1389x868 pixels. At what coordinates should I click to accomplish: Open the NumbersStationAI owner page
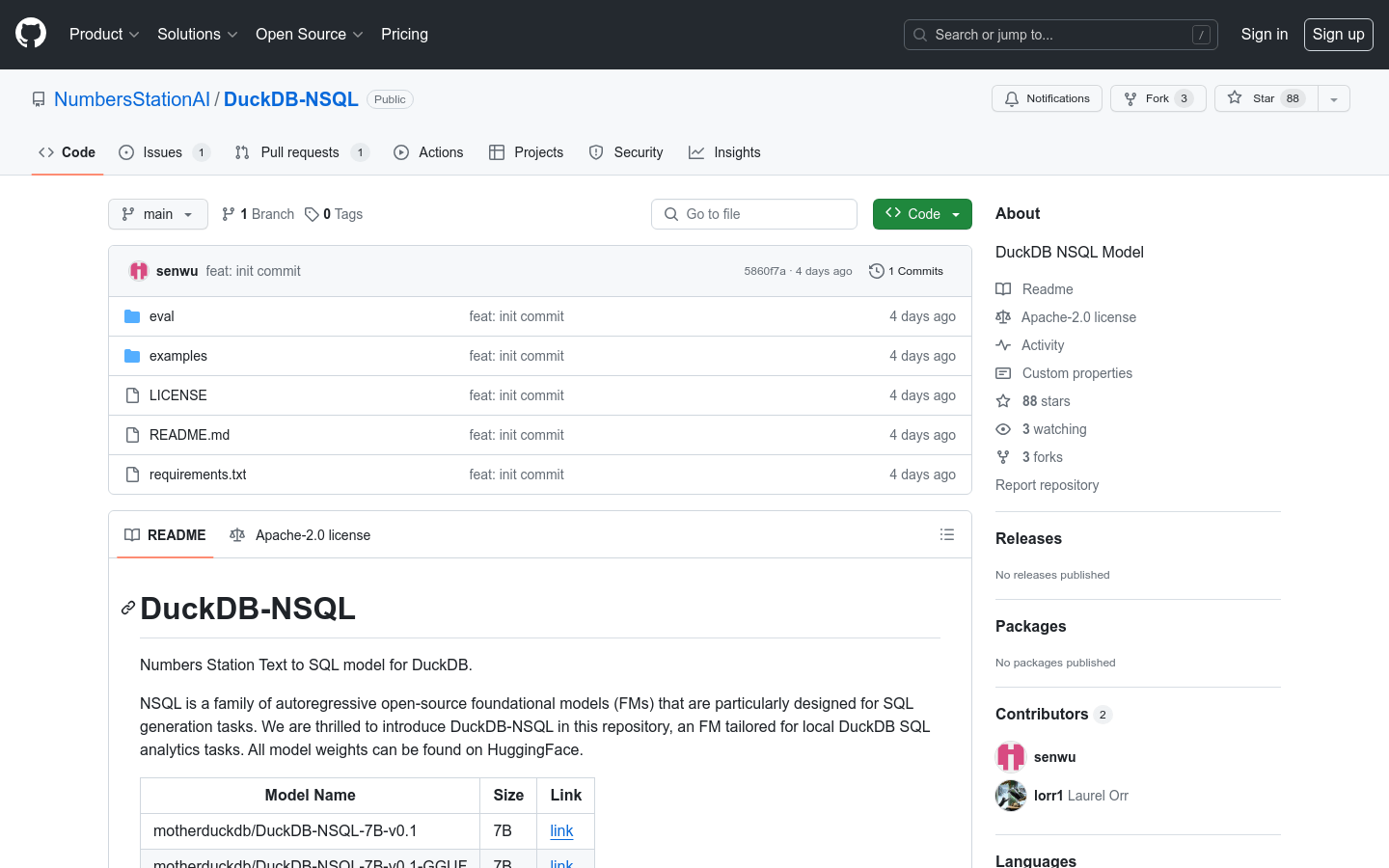[x=132, y=99]
